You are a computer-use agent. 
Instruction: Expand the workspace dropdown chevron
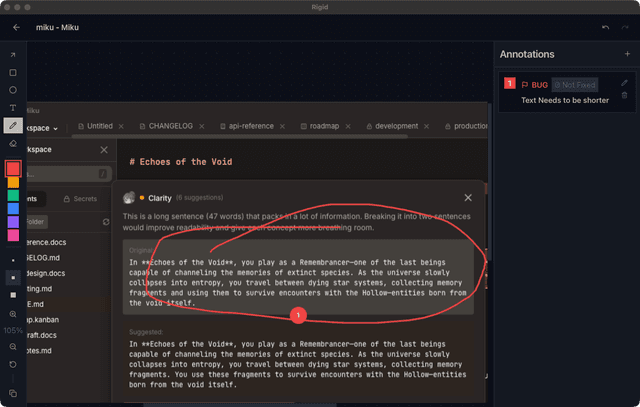click(x=56, y=129)
